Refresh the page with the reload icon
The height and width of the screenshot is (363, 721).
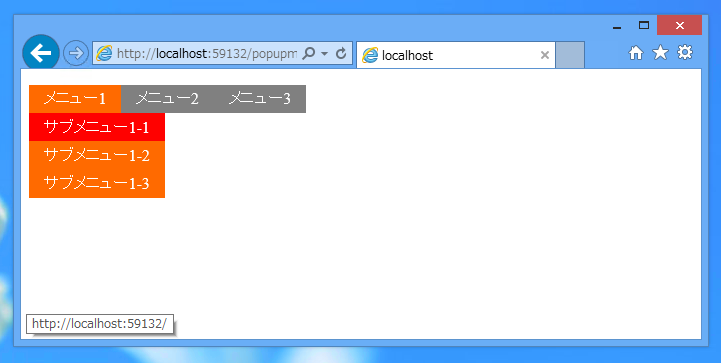click(341, 53)
